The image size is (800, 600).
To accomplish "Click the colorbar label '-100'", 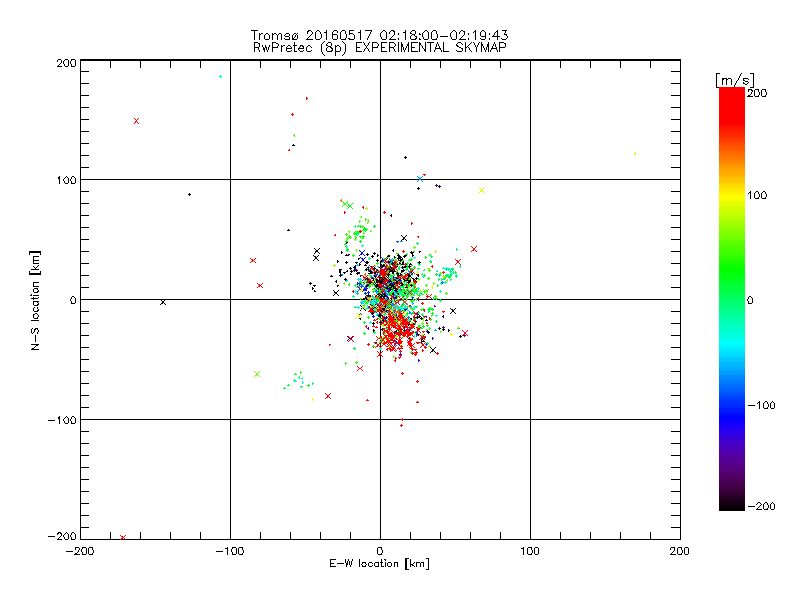I will [761, 406].
